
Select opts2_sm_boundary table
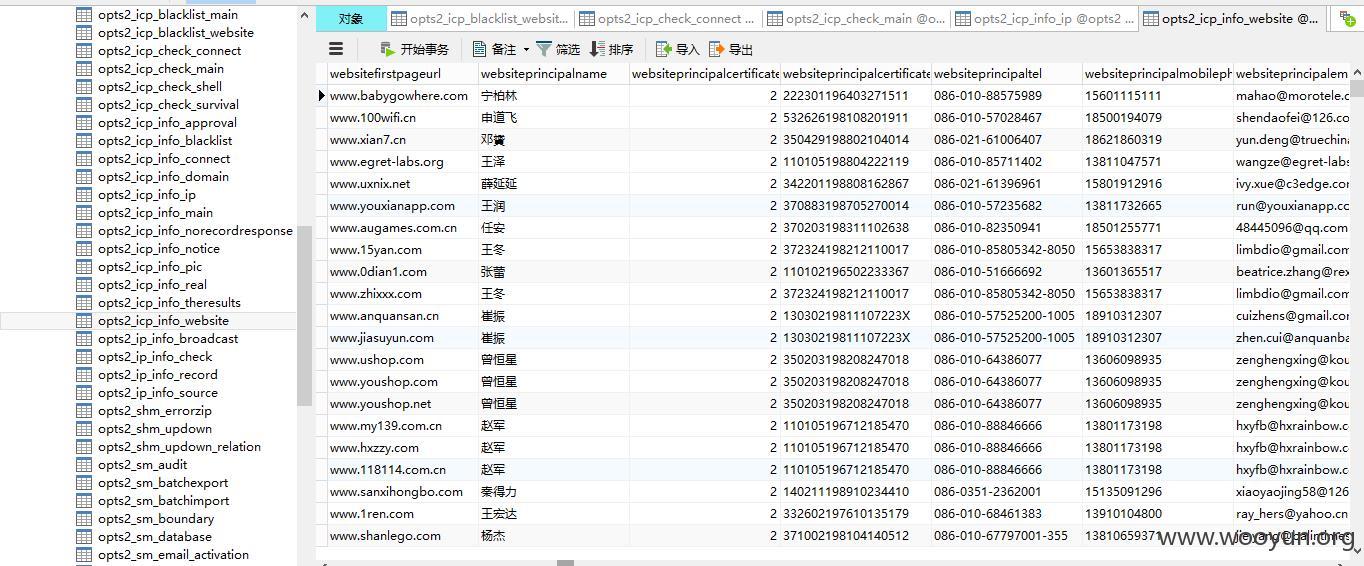pos(156,519)
